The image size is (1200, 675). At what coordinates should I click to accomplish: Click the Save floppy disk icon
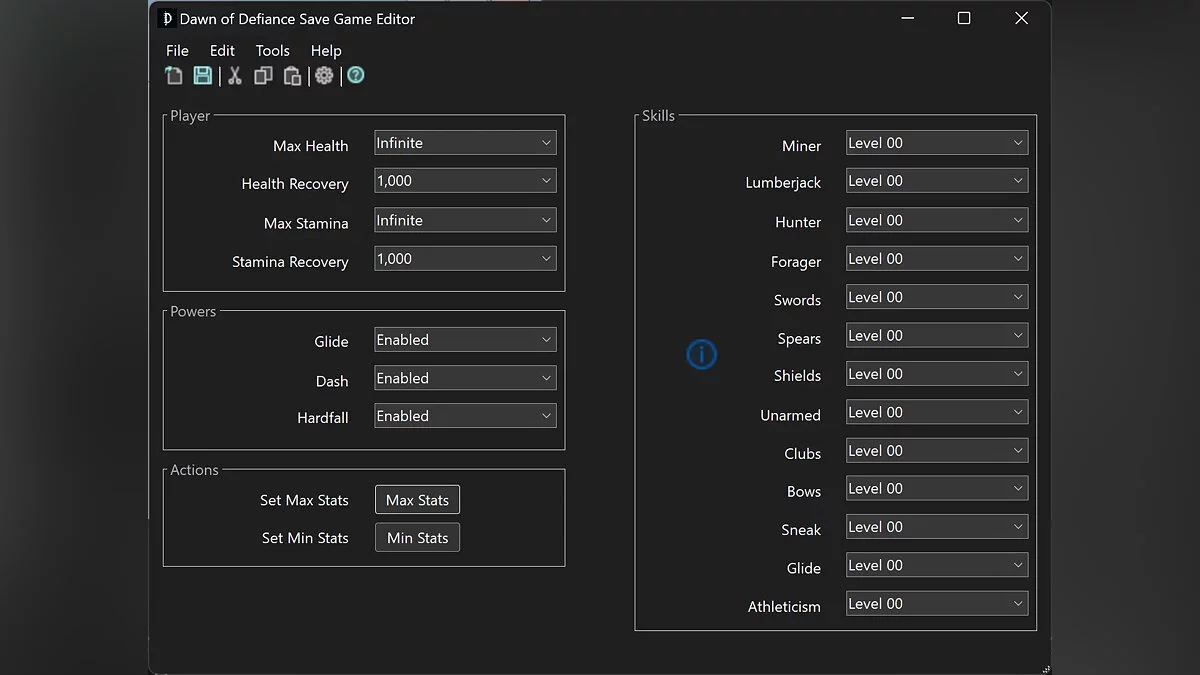202,76
